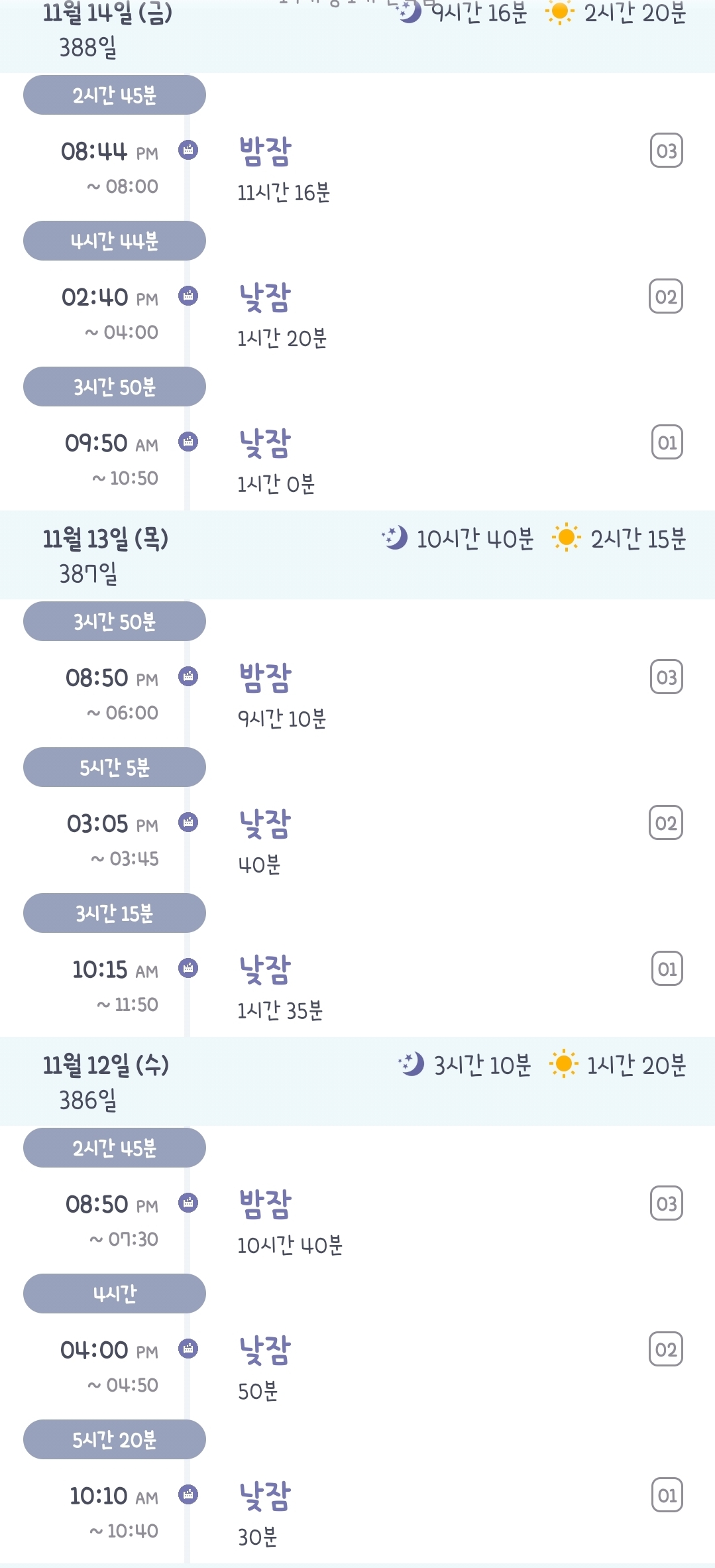Tap the sun icon in the 11월 12일 header
Screen dimensions: 715x1568
pyautogui.click(x=563, y=1064)
